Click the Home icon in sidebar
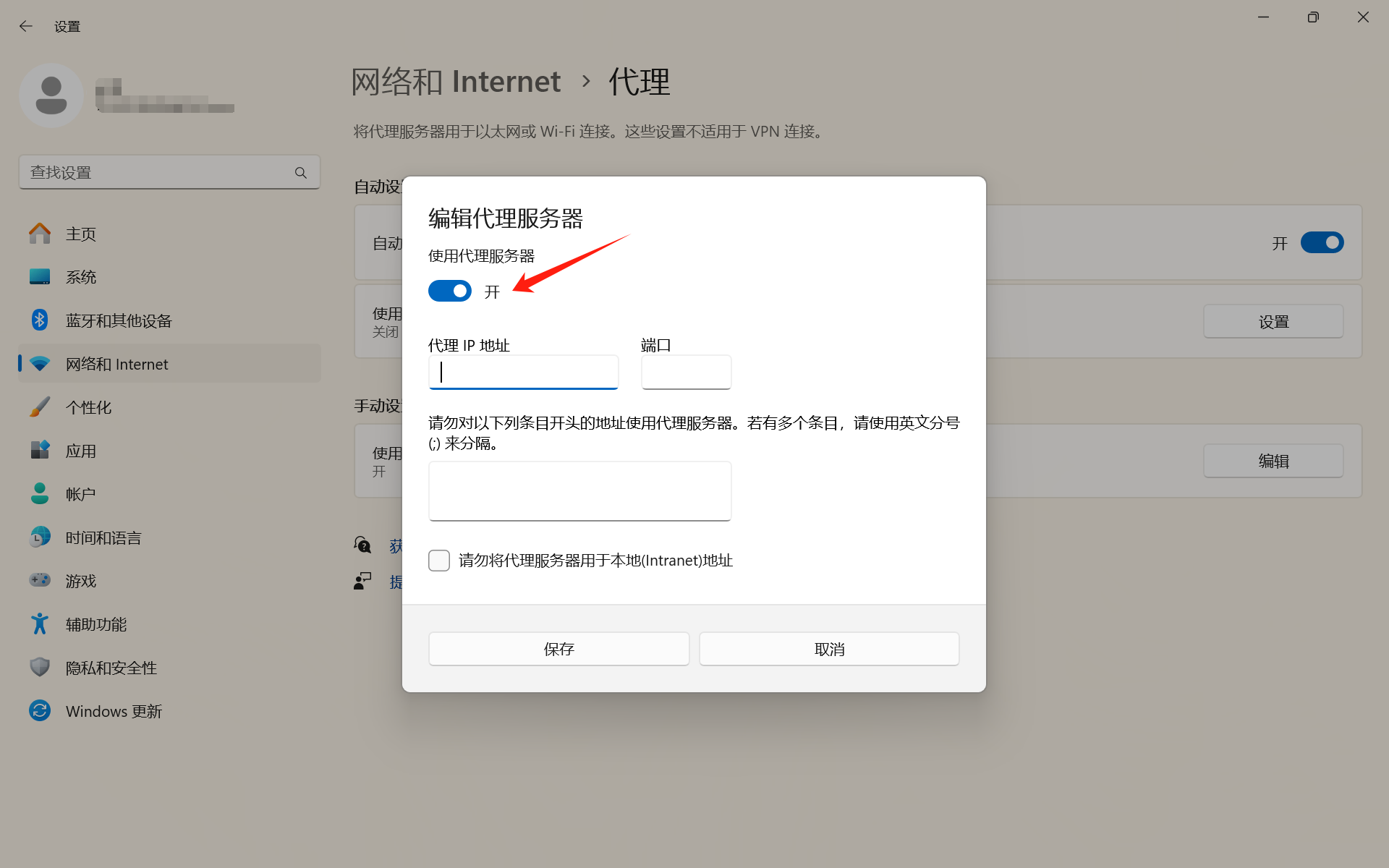Image resolution: width=1389 pixels, height=868 pixels. coord(40,234)
